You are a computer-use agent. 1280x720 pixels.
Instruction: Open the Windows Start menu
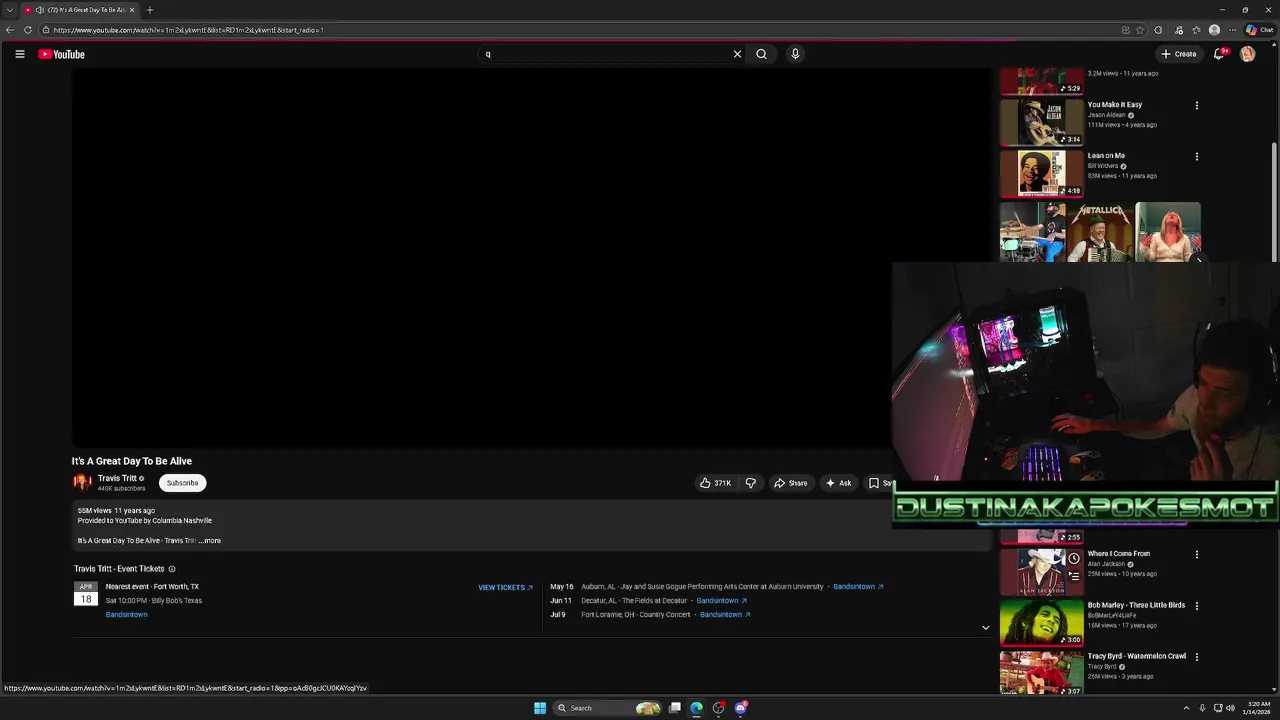tap(540, 708)
